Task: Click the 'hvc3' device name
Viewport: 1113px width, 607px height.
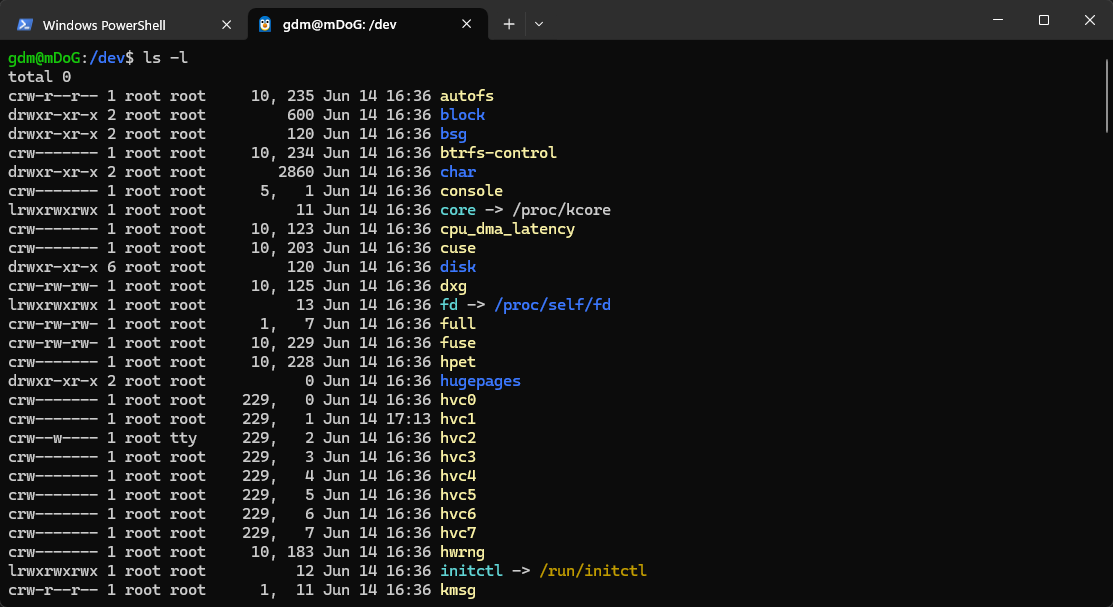Action: point(458,457)
